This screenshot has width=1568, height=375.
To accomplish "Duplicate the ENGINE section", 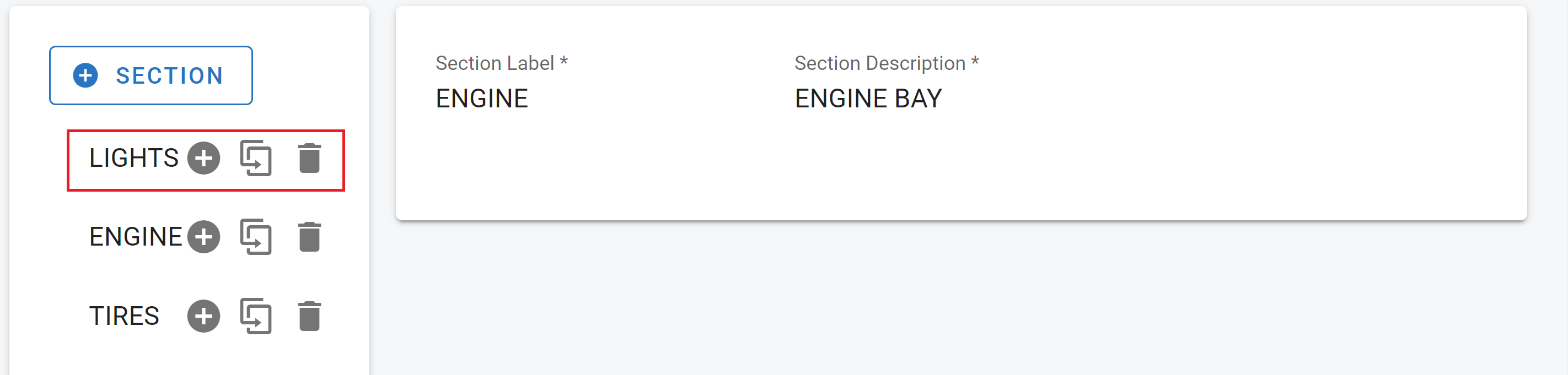I will pyautogui.click(x=256, y=237).
